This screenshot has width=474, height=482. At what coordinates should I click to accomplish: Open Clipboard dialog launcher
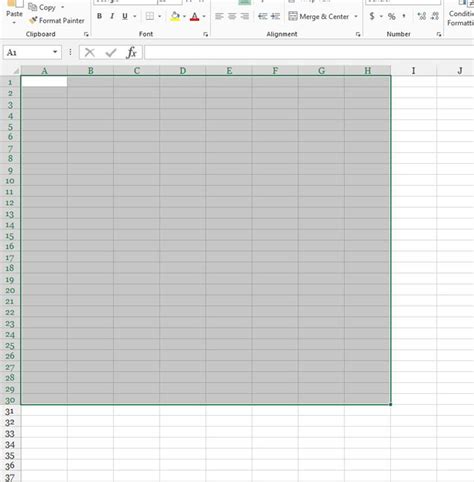pos(86,34)
